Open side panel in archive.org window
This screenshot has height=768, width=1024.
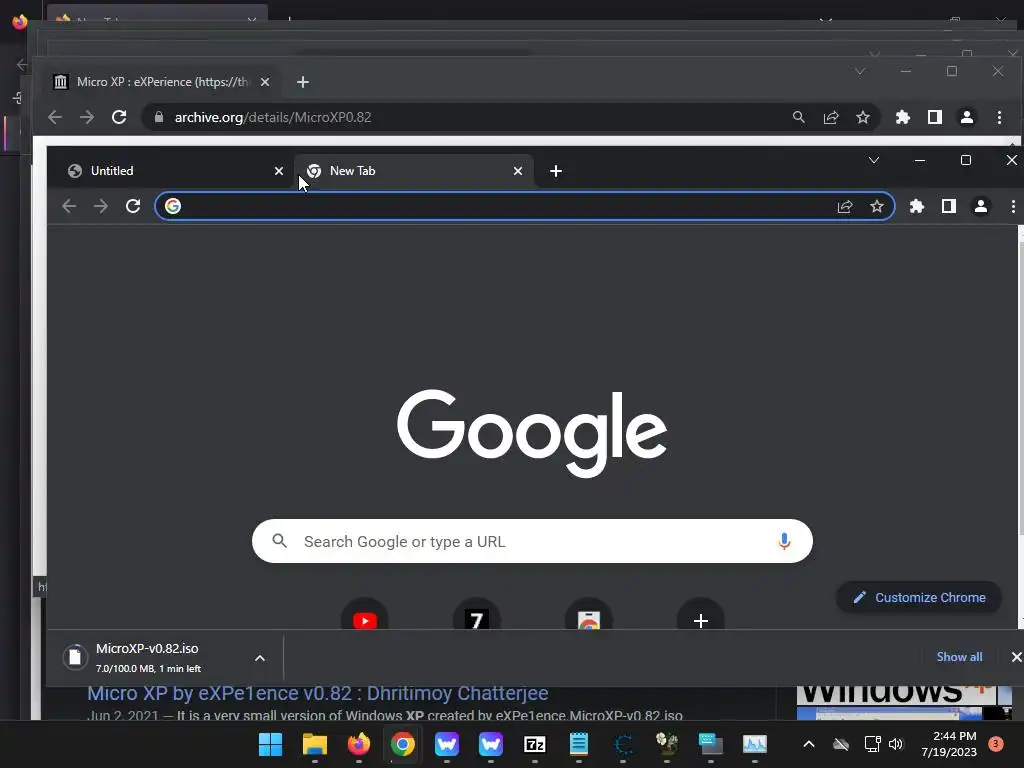[x=935, y=118]
